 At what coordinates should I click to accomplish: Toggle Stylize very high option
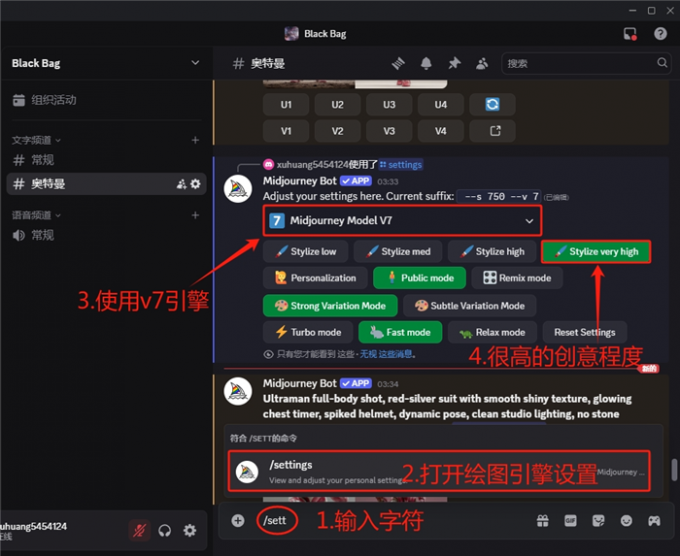coord(596,252)
